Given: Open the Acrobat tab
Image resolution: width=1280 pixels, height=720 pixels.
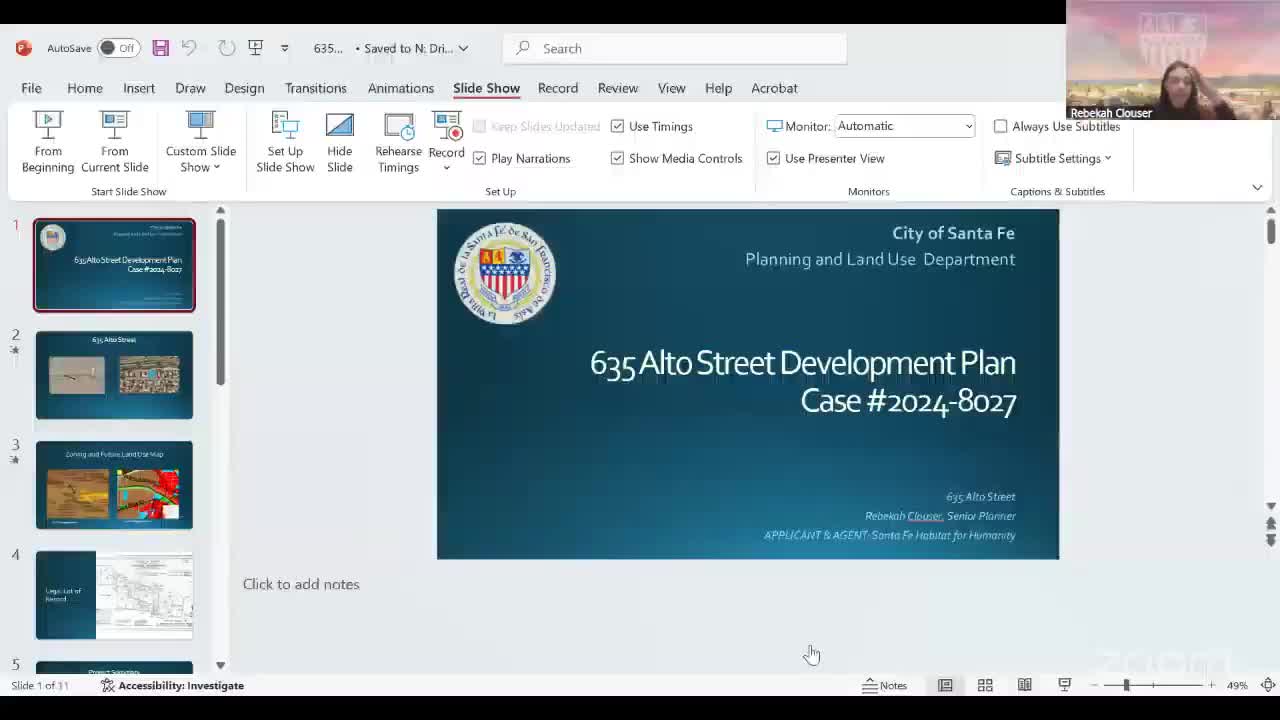Looking at the screenshot, I should (x=774, y=88).
